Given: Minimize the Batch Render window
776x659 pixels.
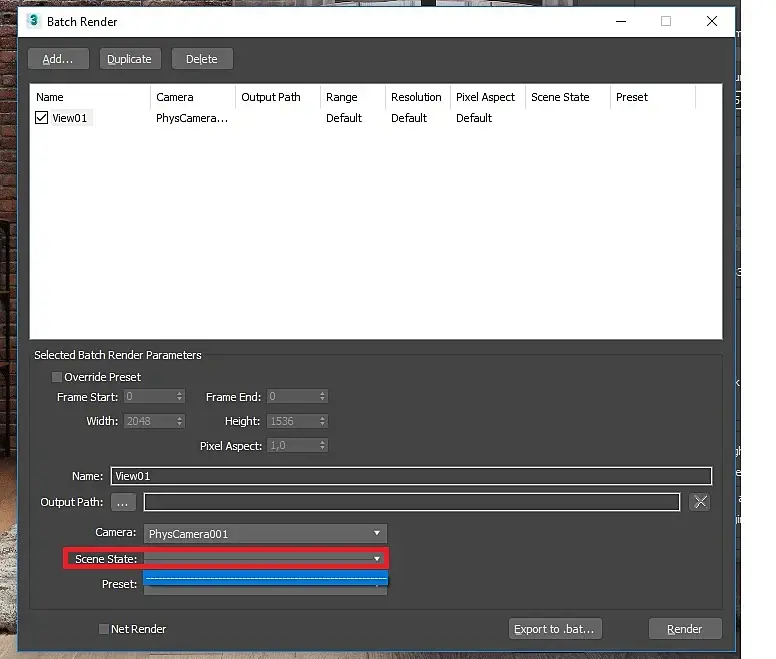Looking at the screenshot, I should click(619, 21).
